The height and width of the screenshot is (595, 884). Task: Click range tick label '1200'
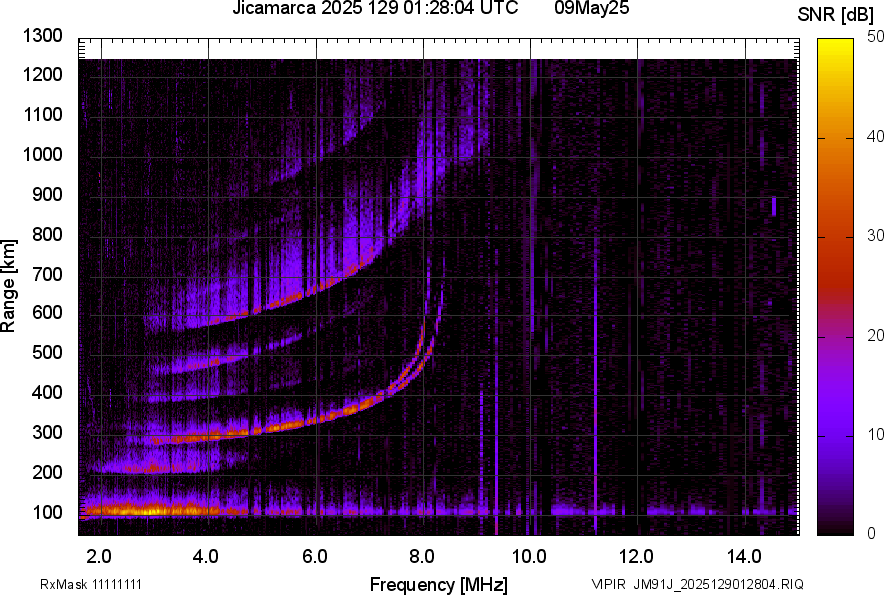[x=42, y=74]
